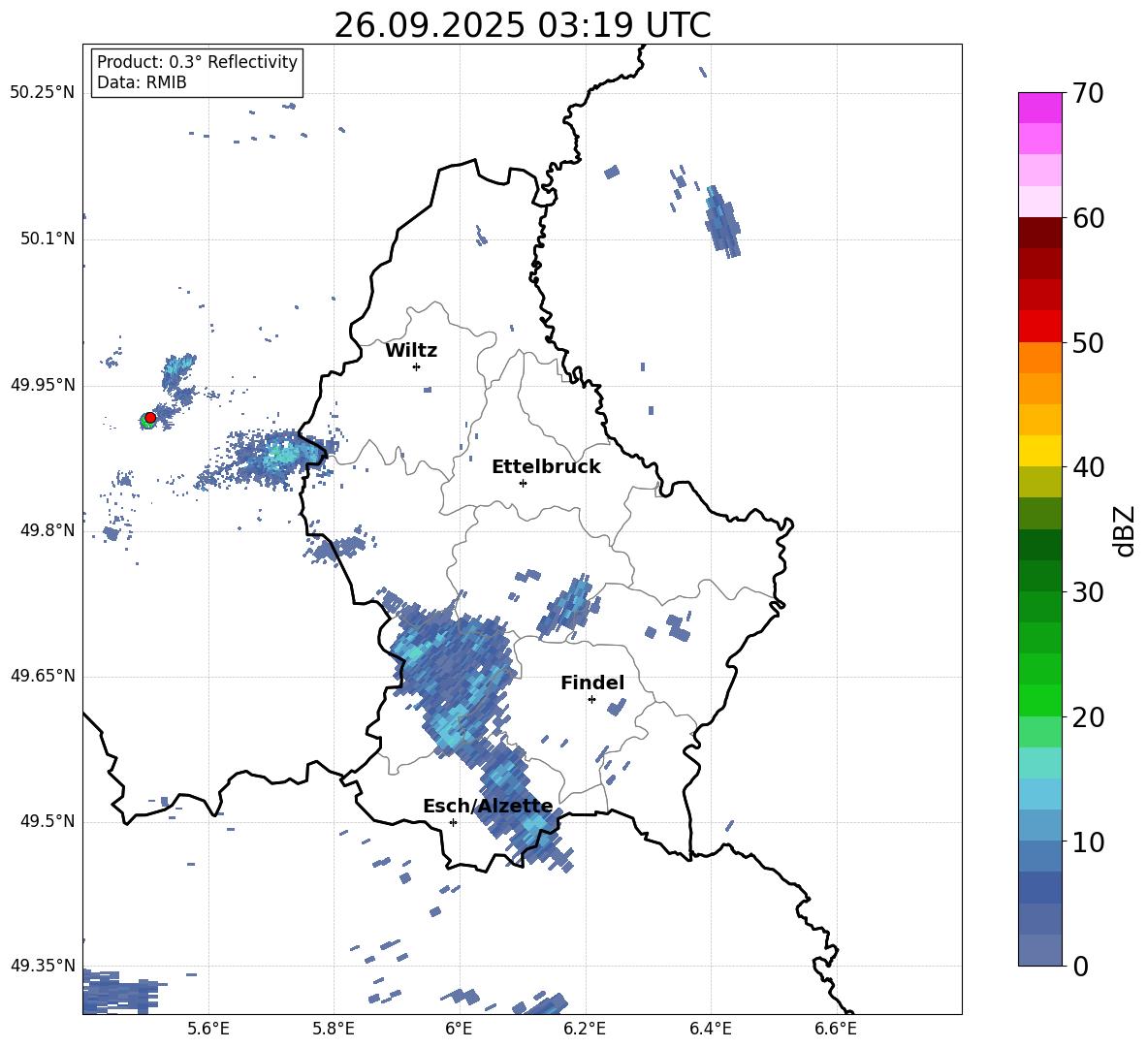Click the Findel station label

click(592, 683)
